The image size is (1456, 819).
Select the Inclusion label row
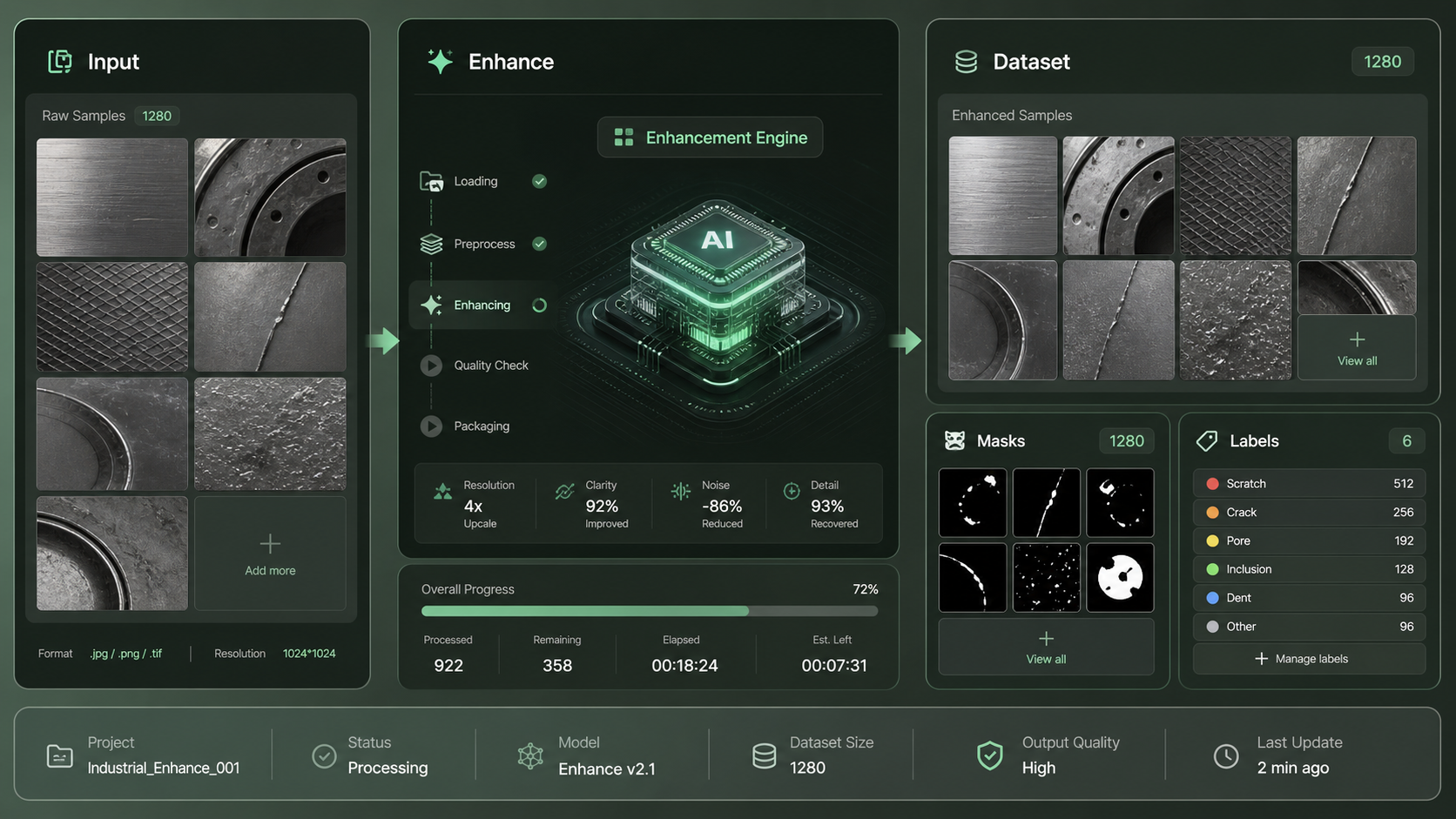point(1309,569)
